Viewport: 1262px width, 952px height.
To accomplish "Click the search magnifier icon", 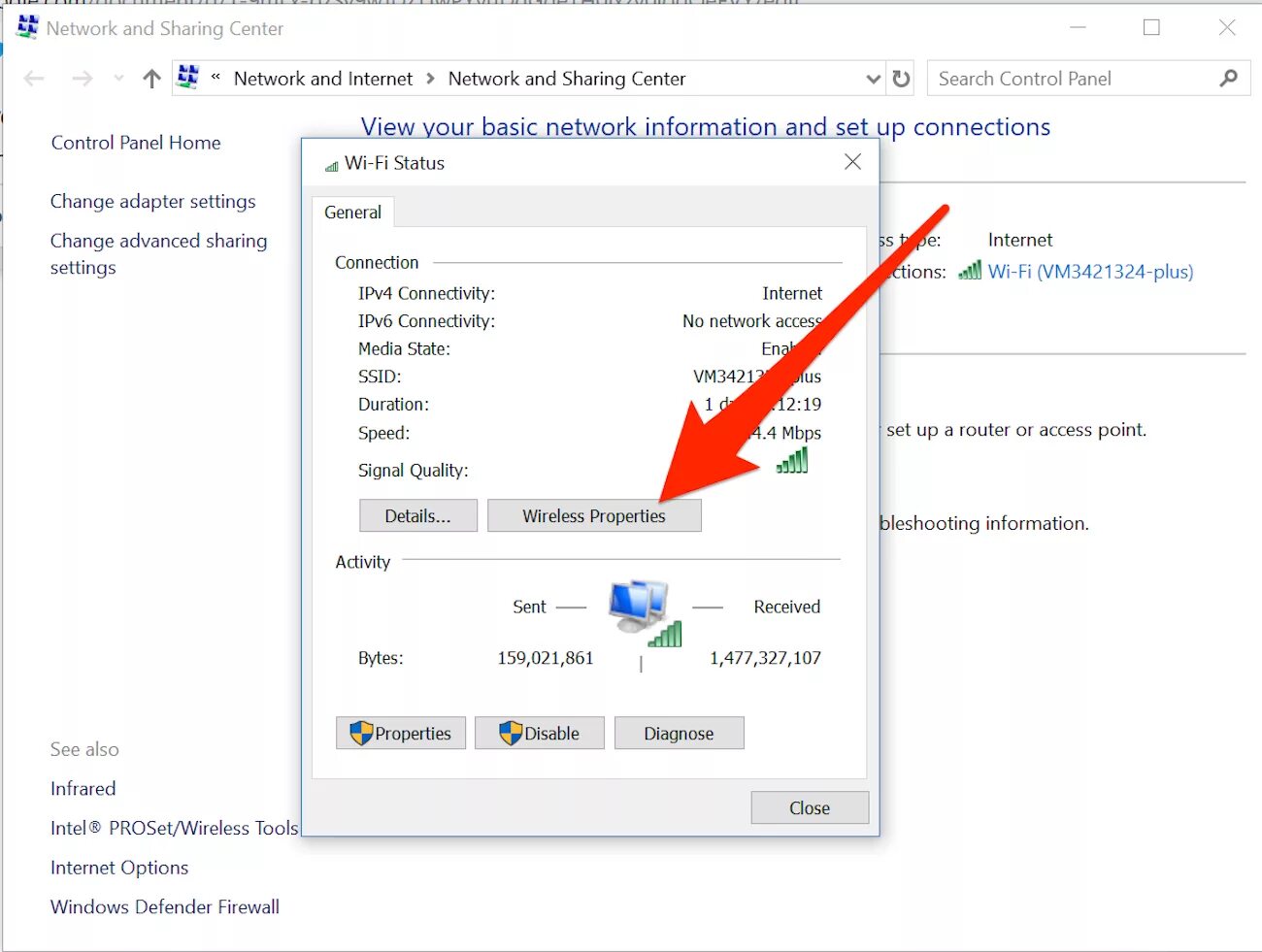I will coord(1229,79).
